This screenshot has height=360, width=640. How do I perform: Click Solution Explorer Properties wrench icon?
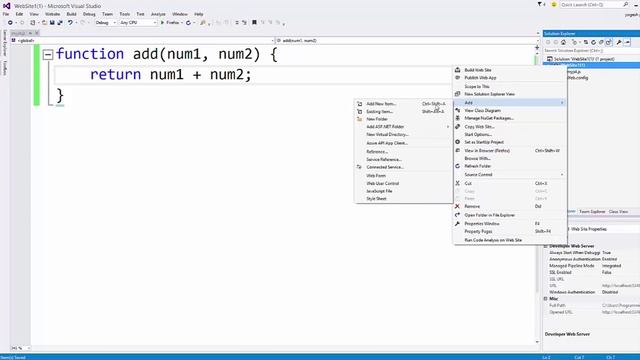click(619, 42)
